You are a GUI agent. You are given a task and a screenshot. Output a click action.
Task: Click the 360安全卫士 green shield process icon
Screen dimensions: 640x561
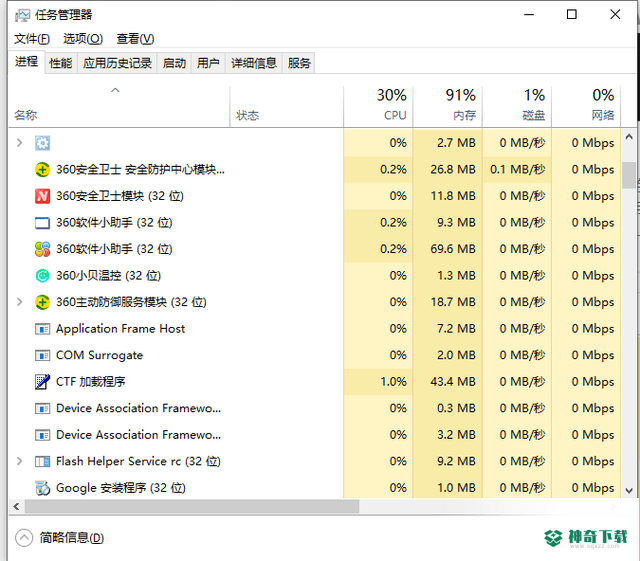tap(42, 169)
